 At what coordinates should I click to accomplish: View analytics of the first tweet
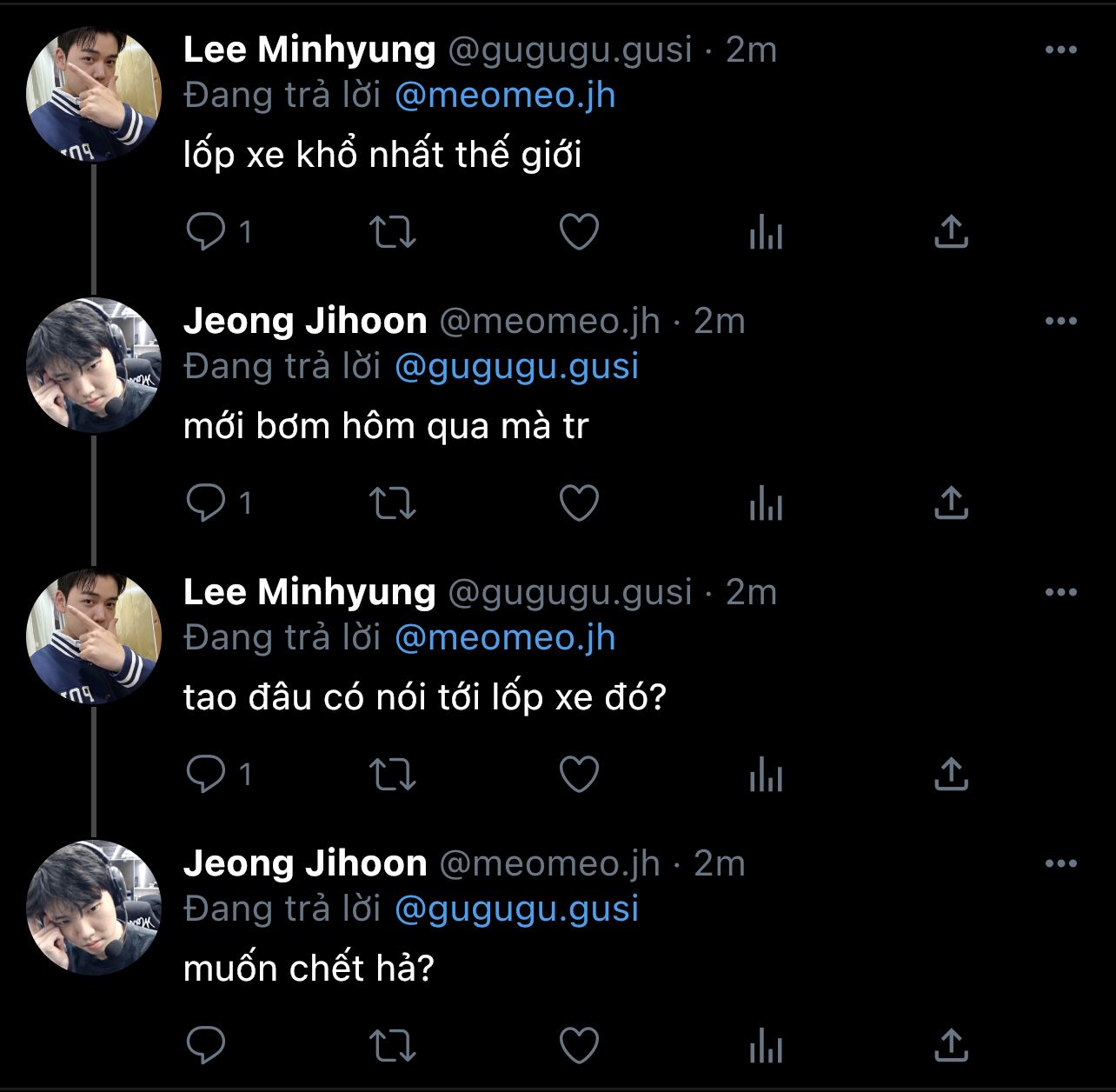click(766, 232)
